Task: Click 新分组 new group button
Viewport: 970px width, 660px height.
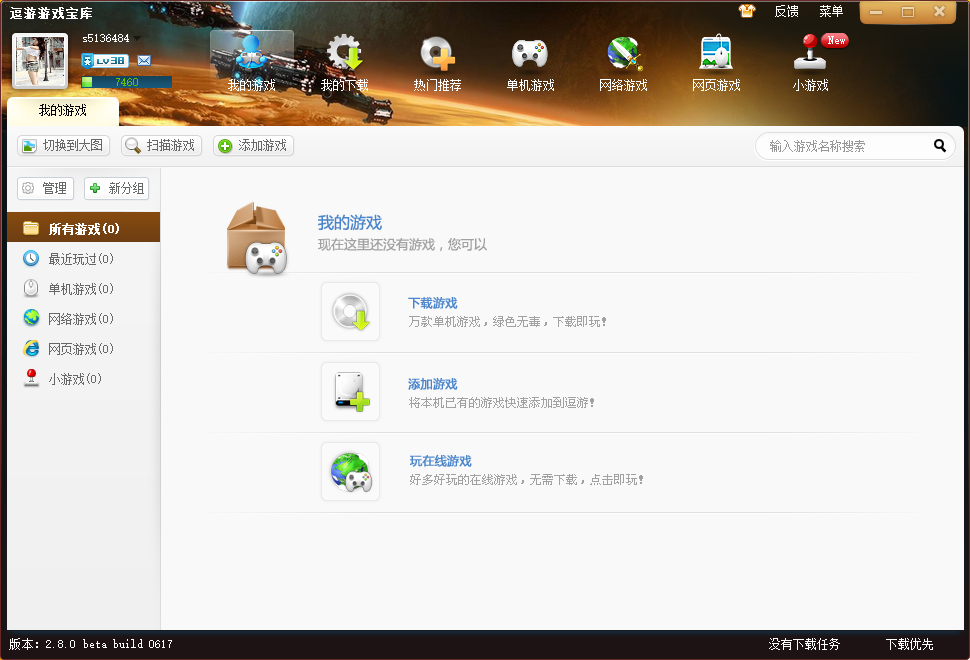Action: pos(116,188)
